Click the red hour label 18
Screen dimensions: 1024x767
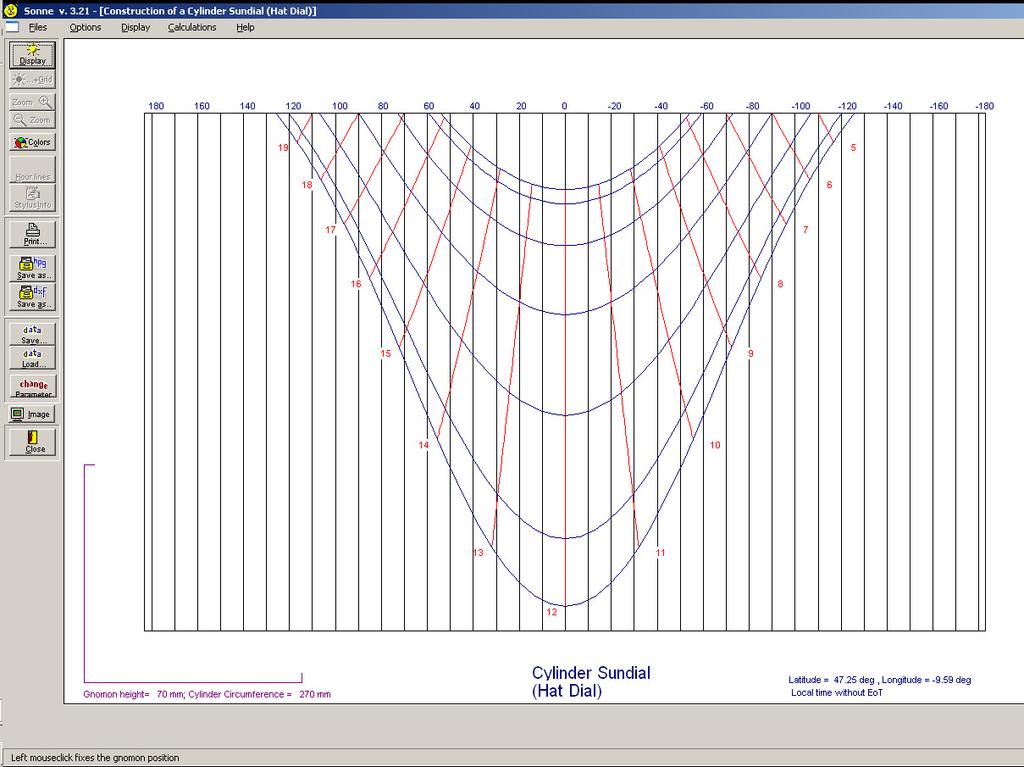pos(307,185)
